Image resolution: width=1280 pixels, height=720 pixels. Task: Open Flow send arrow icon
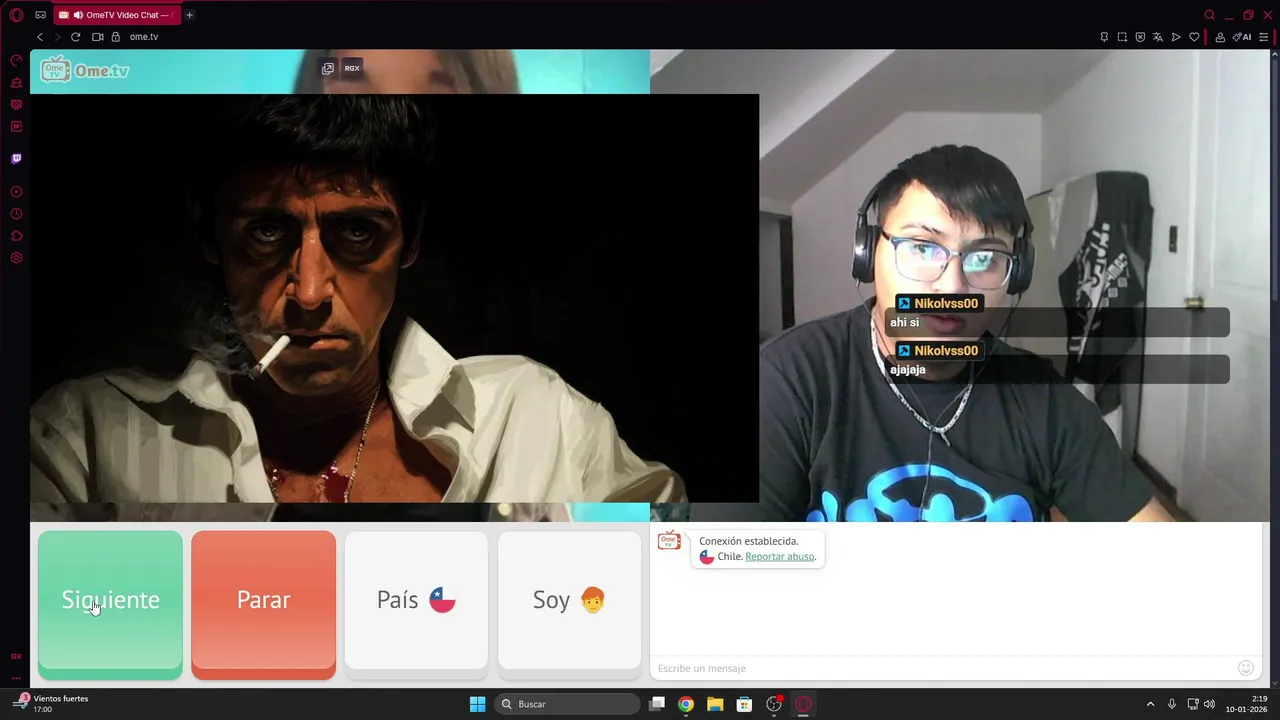pos(1176,37)
